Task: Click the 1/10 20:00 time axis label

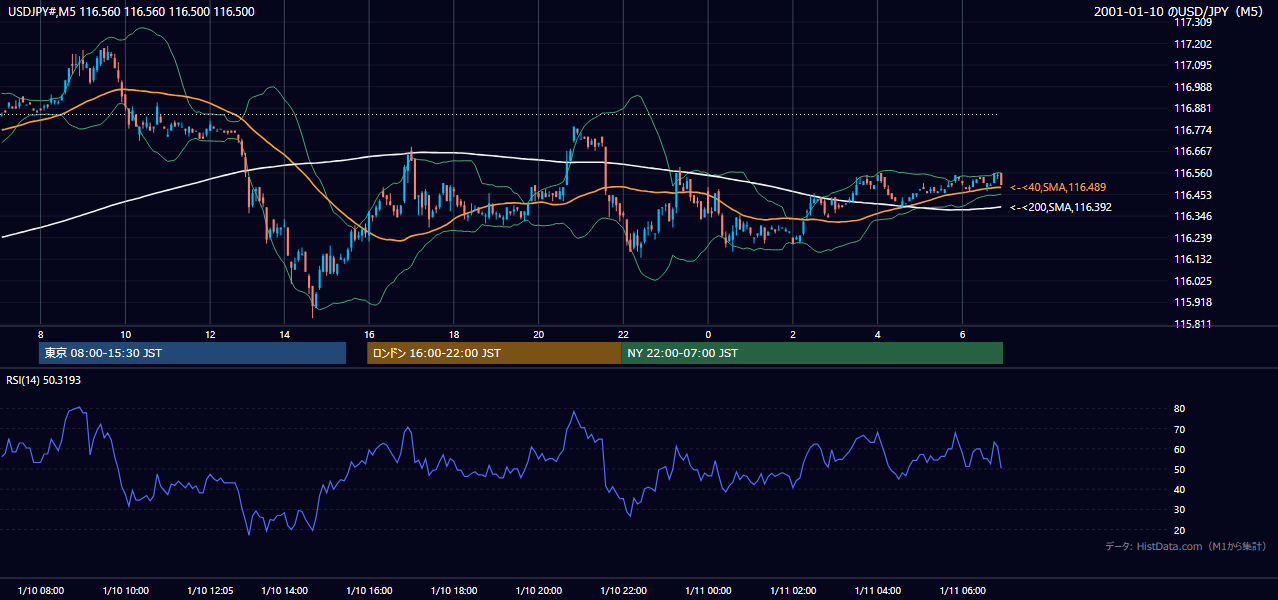Action: [x=539, y=590]
